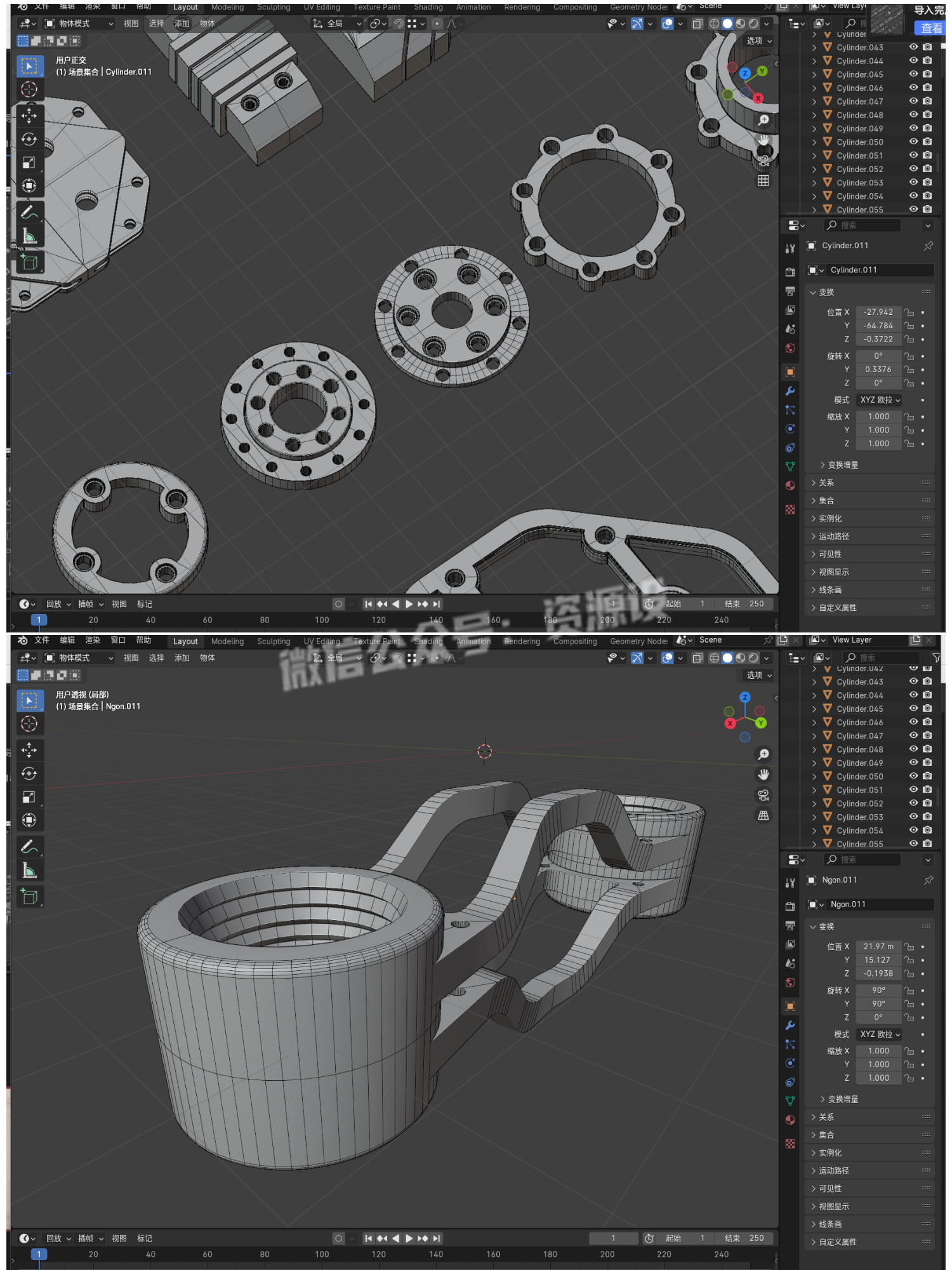Click pin icon beside Ngon.011 in properties

(x=929, y=880)
